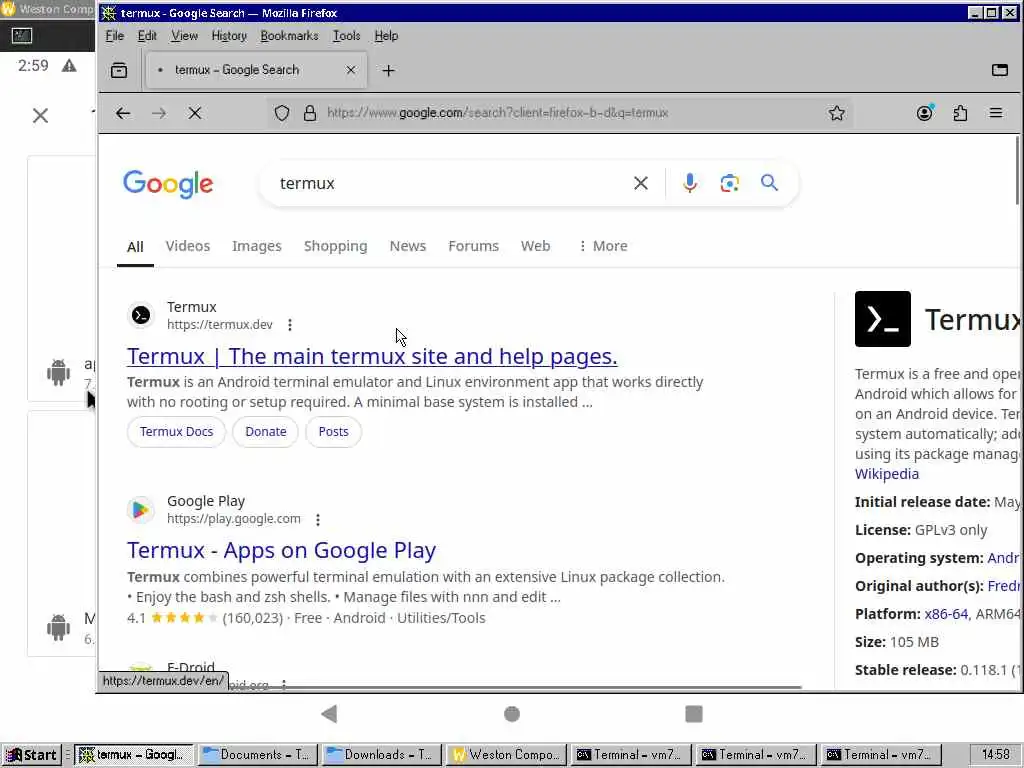The image size is (1024, 768).
Task: Expand the More search filters
Action: (x=603, y=246)
